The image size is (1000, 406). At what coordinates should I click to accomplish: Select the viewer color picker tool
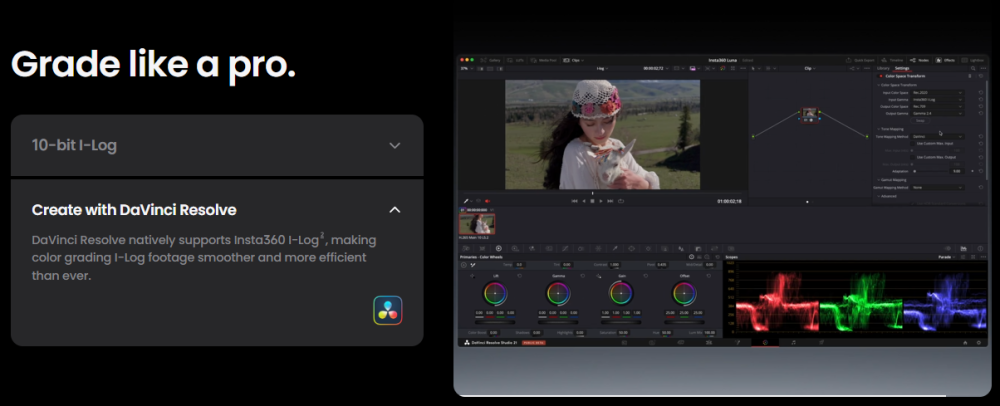click(466, 201)
